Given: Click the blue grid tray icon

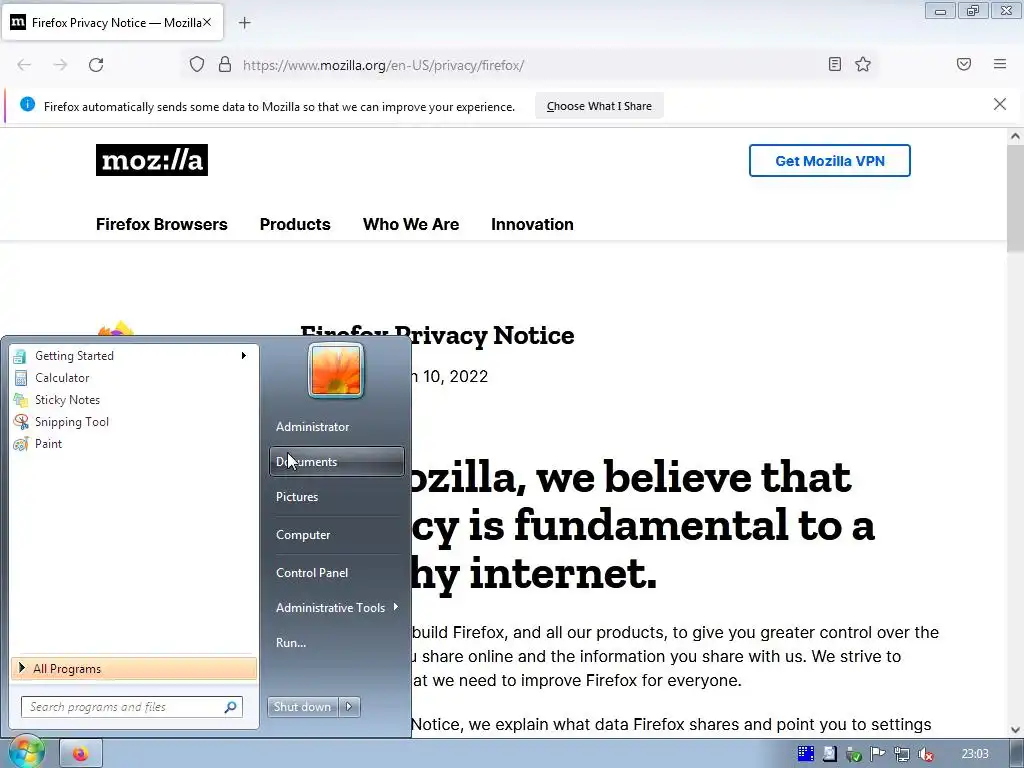Looking at the screenshot, I should point(806,754).
